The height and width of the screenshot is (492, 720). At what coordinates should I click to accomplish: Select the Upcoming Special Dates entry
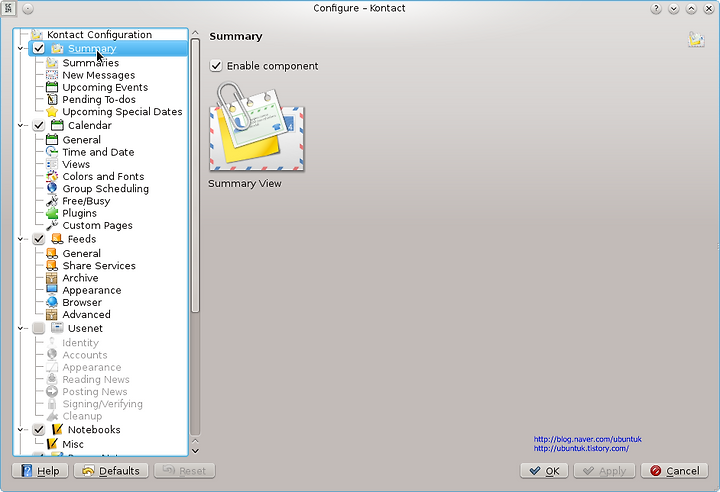click(x=122, y=112)
